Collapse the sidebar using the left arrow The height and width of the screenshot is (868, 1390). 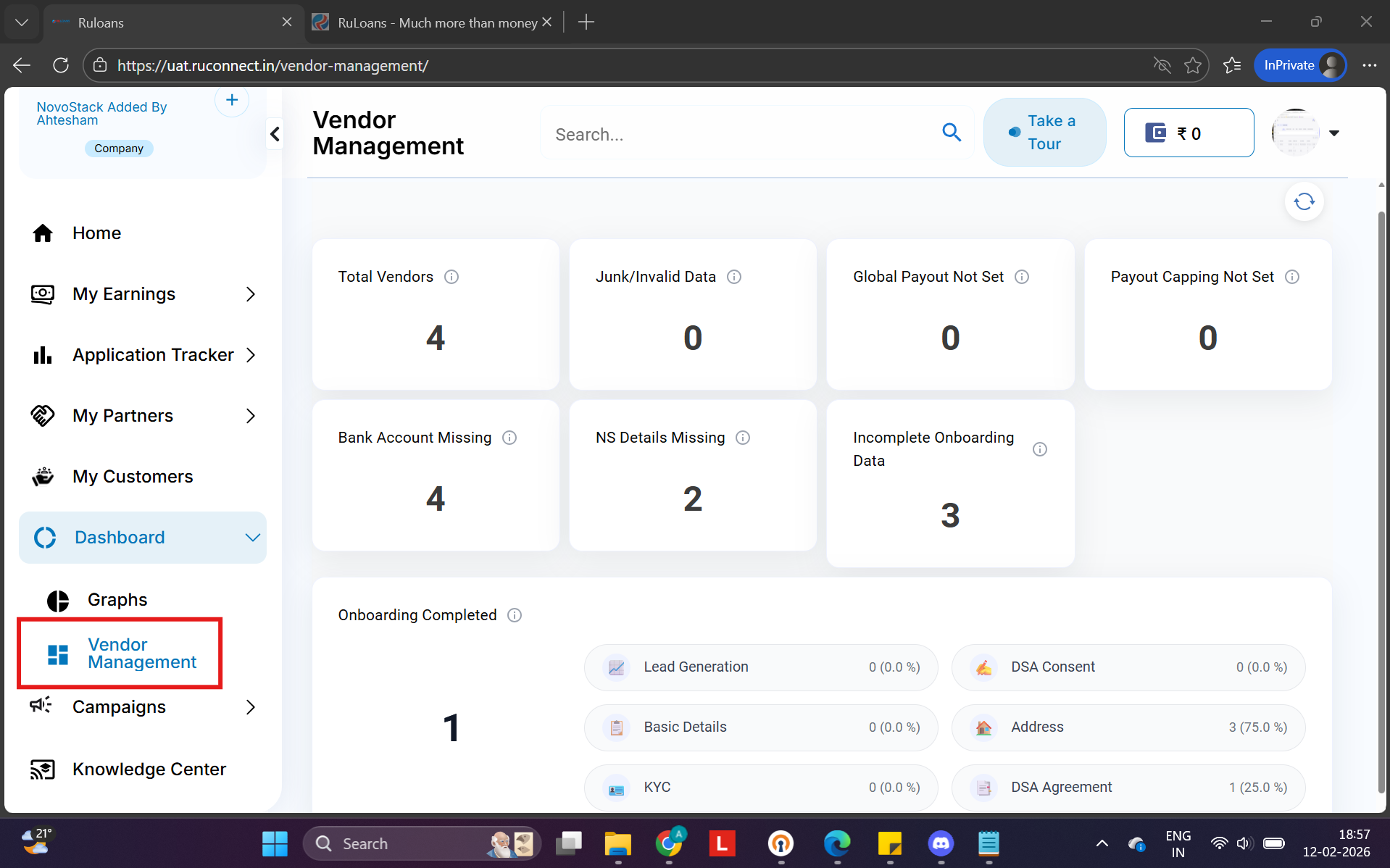click(x=275, y=134)
